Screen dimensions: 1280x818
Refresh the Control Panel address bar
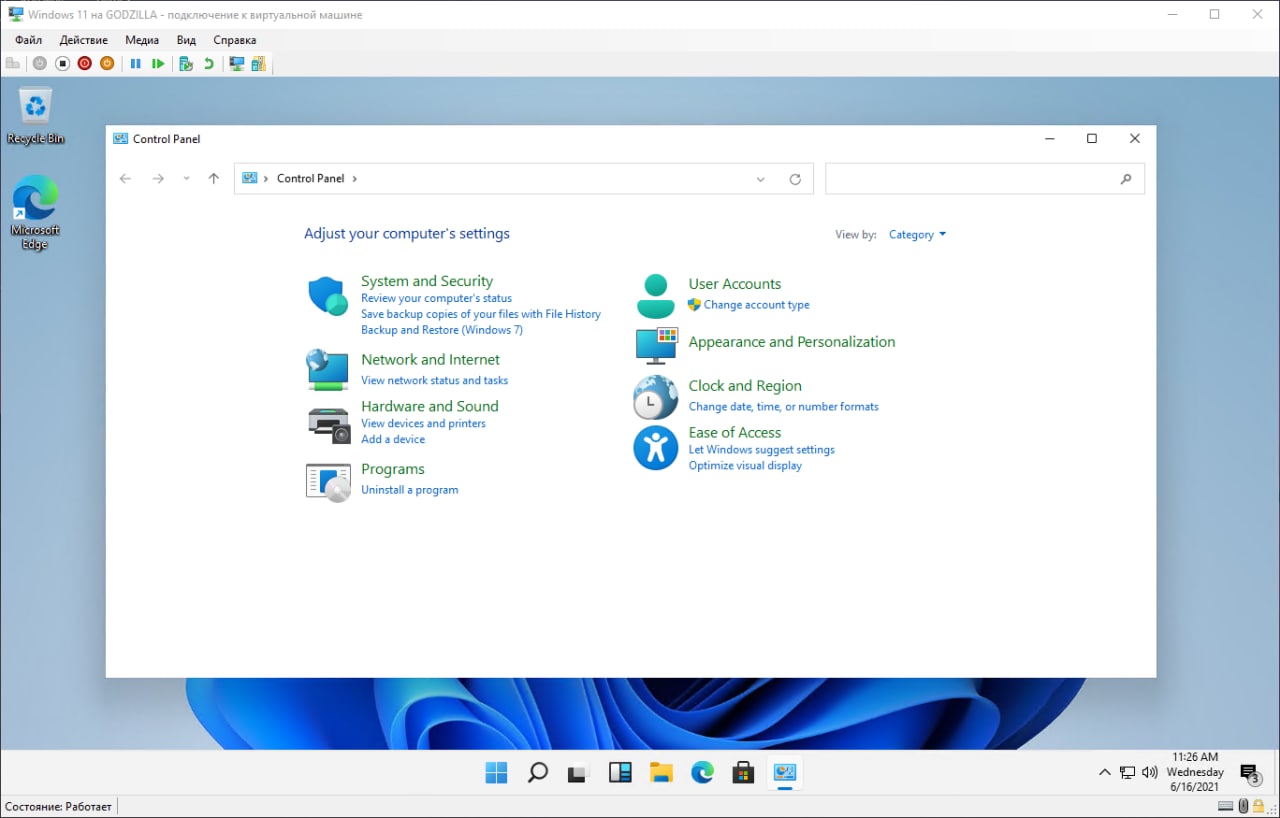[x=795, y=179]
